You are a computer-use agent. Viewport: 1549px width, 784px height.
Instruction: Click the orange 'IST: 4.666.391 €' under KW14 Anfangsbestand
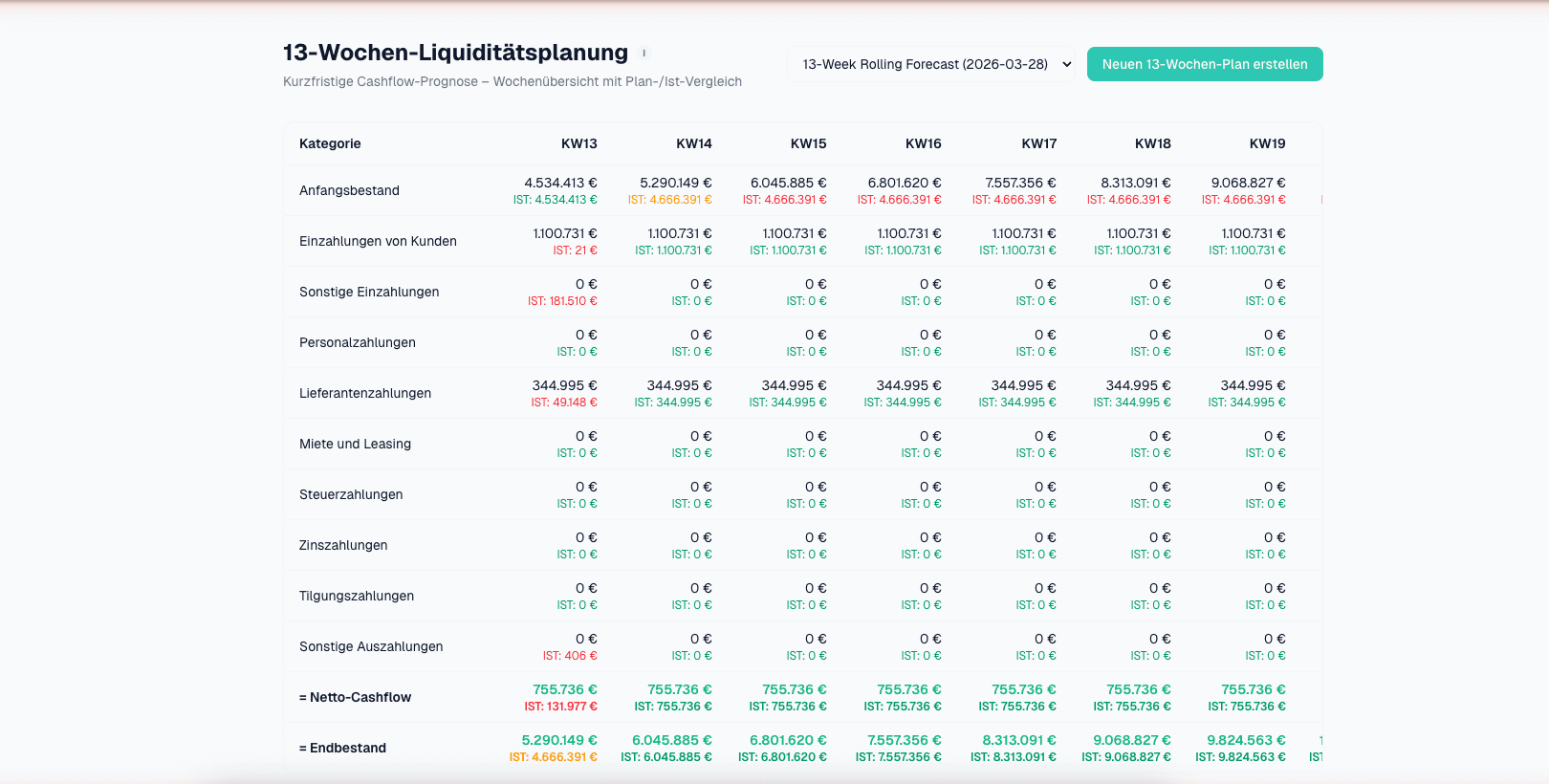tap(669, 200)
